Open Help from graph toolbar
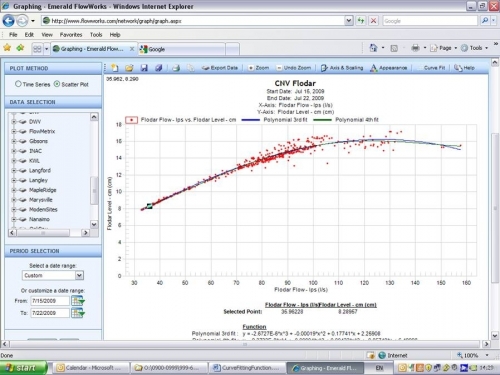 pos(464,68)
